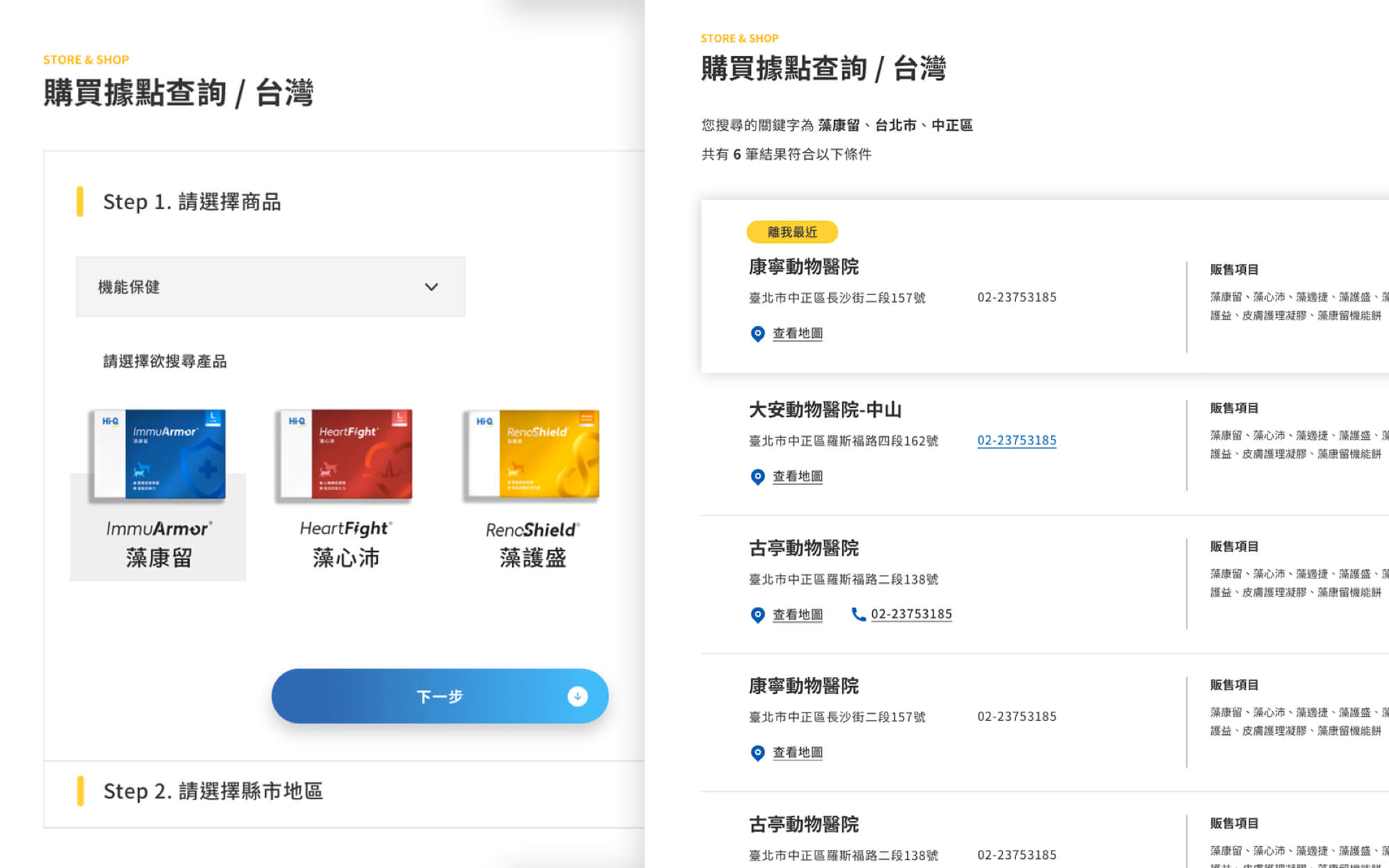The width and height of the screenshot is (1389, 868).
Task: Expand the 機能保健 category dropdown
Action: (x=270, y=287)
